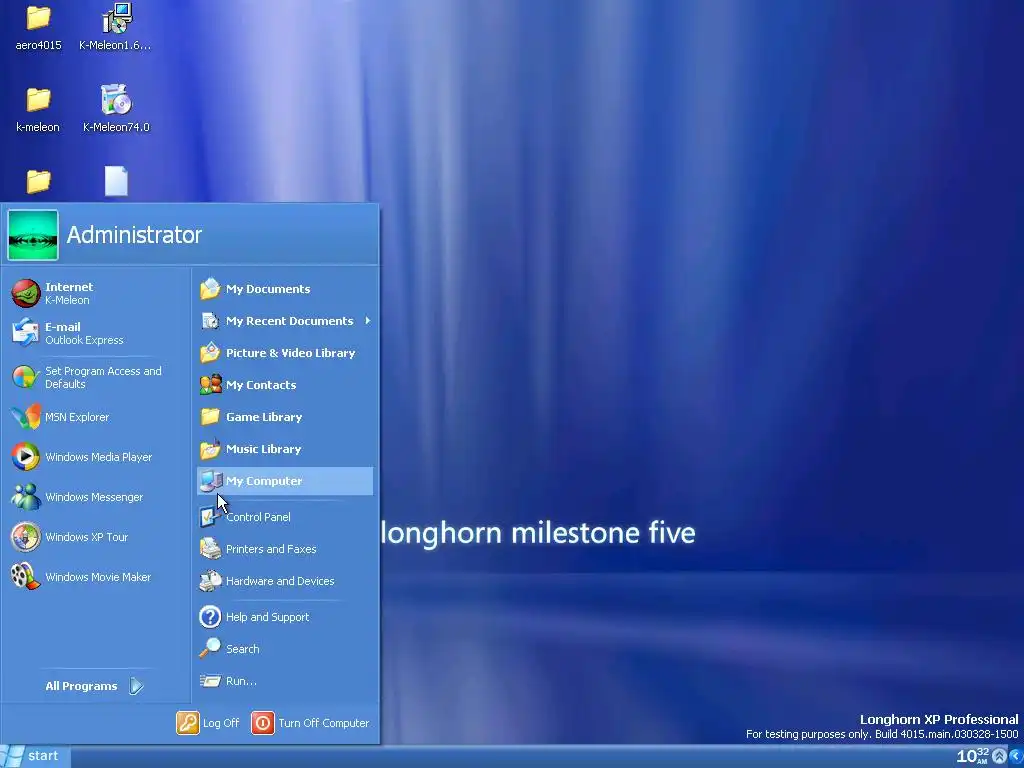
Task: Click the Turn Off Computer button
Action: coord(311,723)
